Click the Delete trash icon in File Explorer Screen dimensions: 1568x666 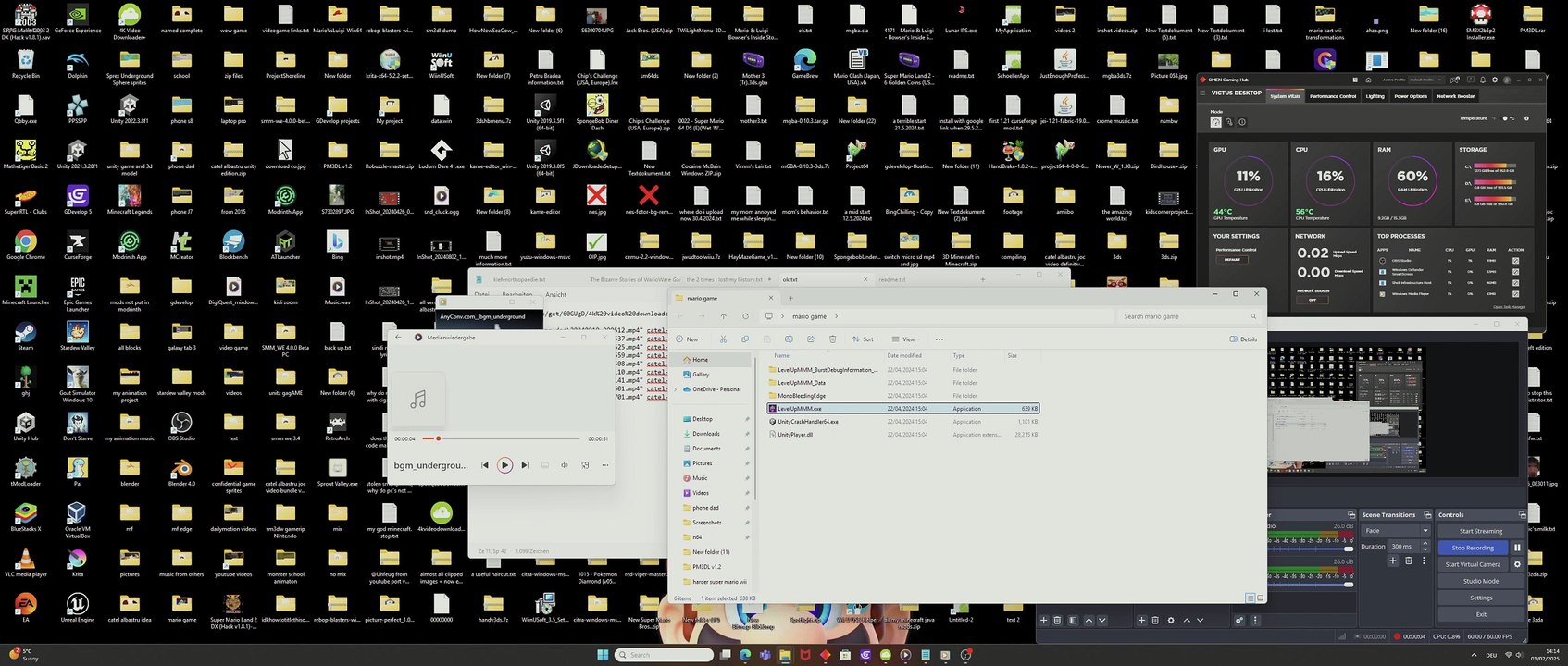(833, 339)
